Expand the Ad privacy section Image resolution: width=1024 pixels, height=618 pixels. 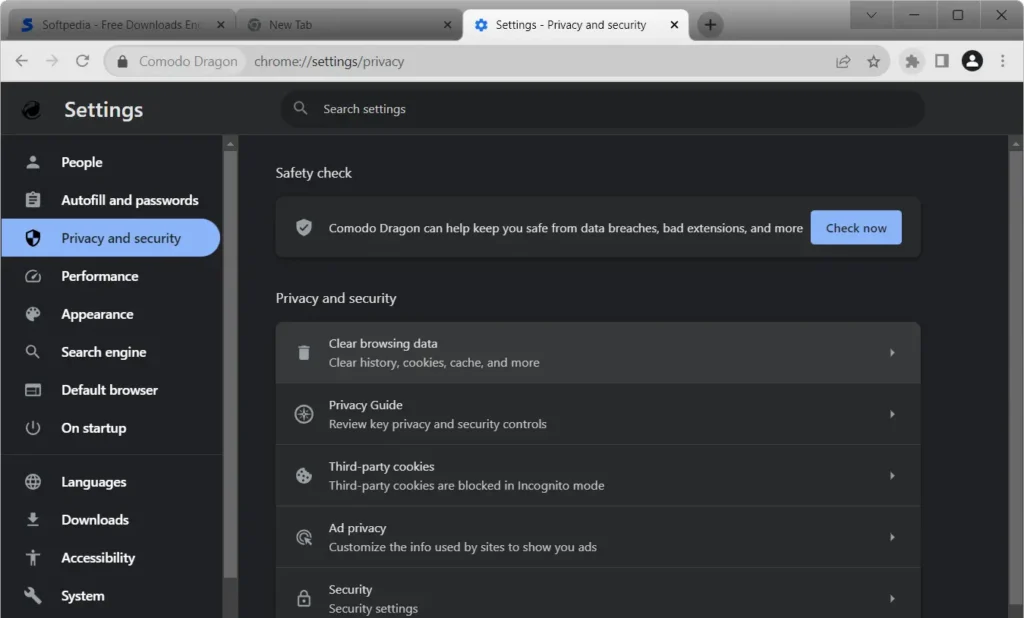[x=598, y=536]
